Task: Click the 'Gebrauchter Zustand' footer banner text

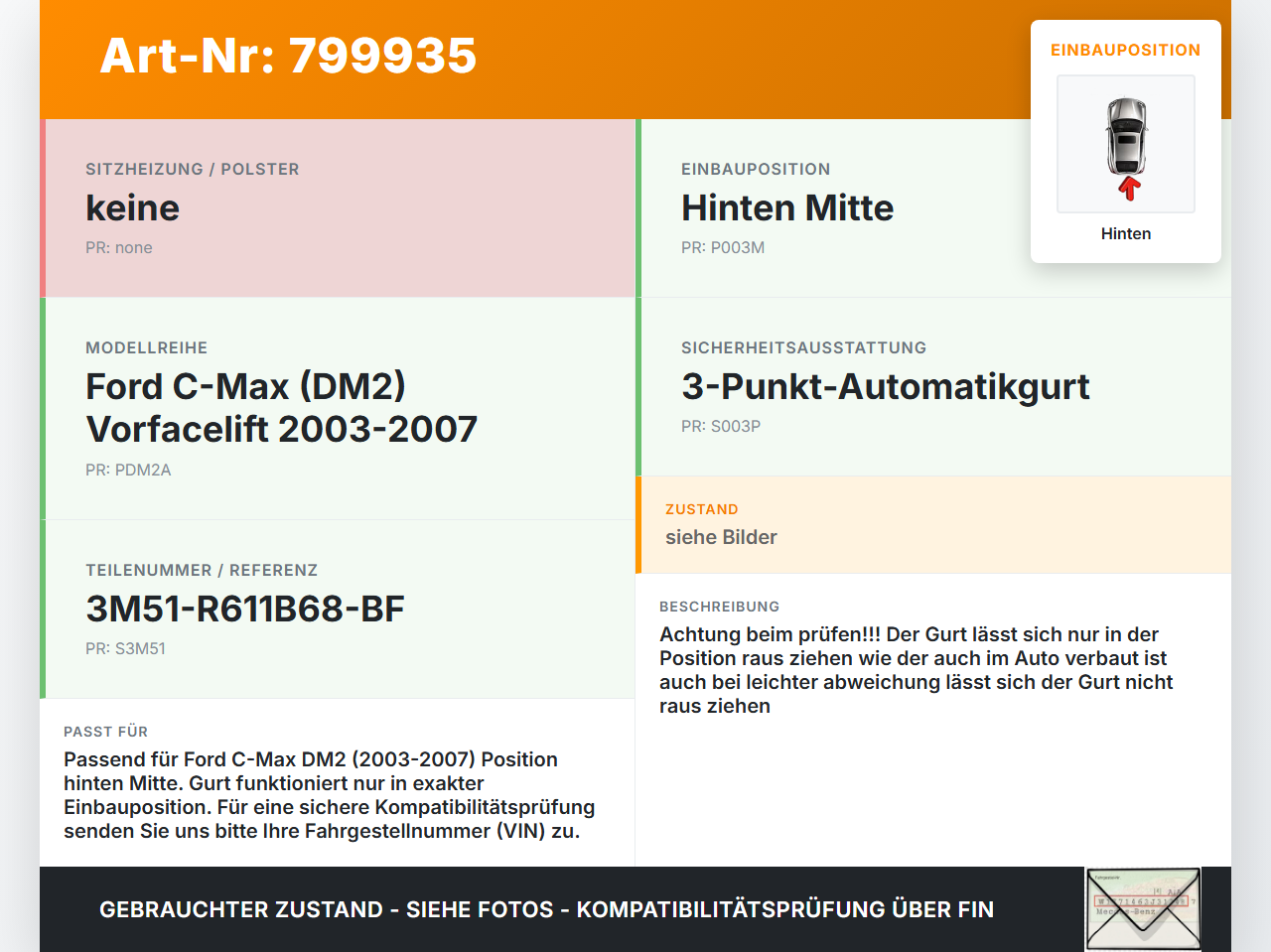Action: (x=546, y=909)
